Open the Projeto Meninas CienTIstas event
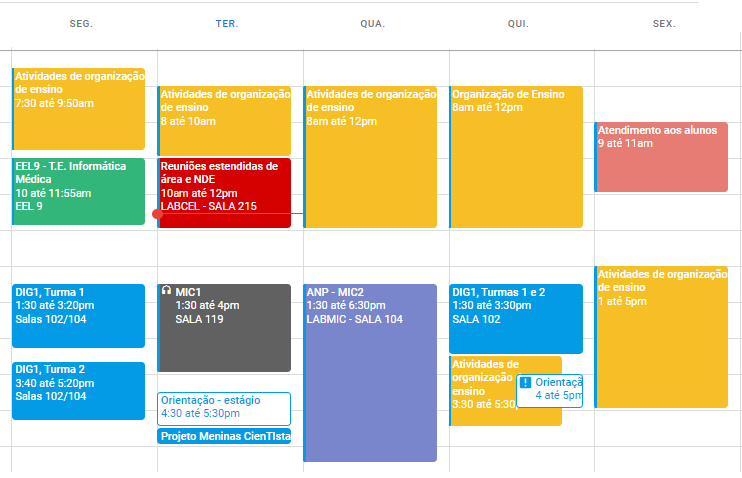 tap(225, 436)
